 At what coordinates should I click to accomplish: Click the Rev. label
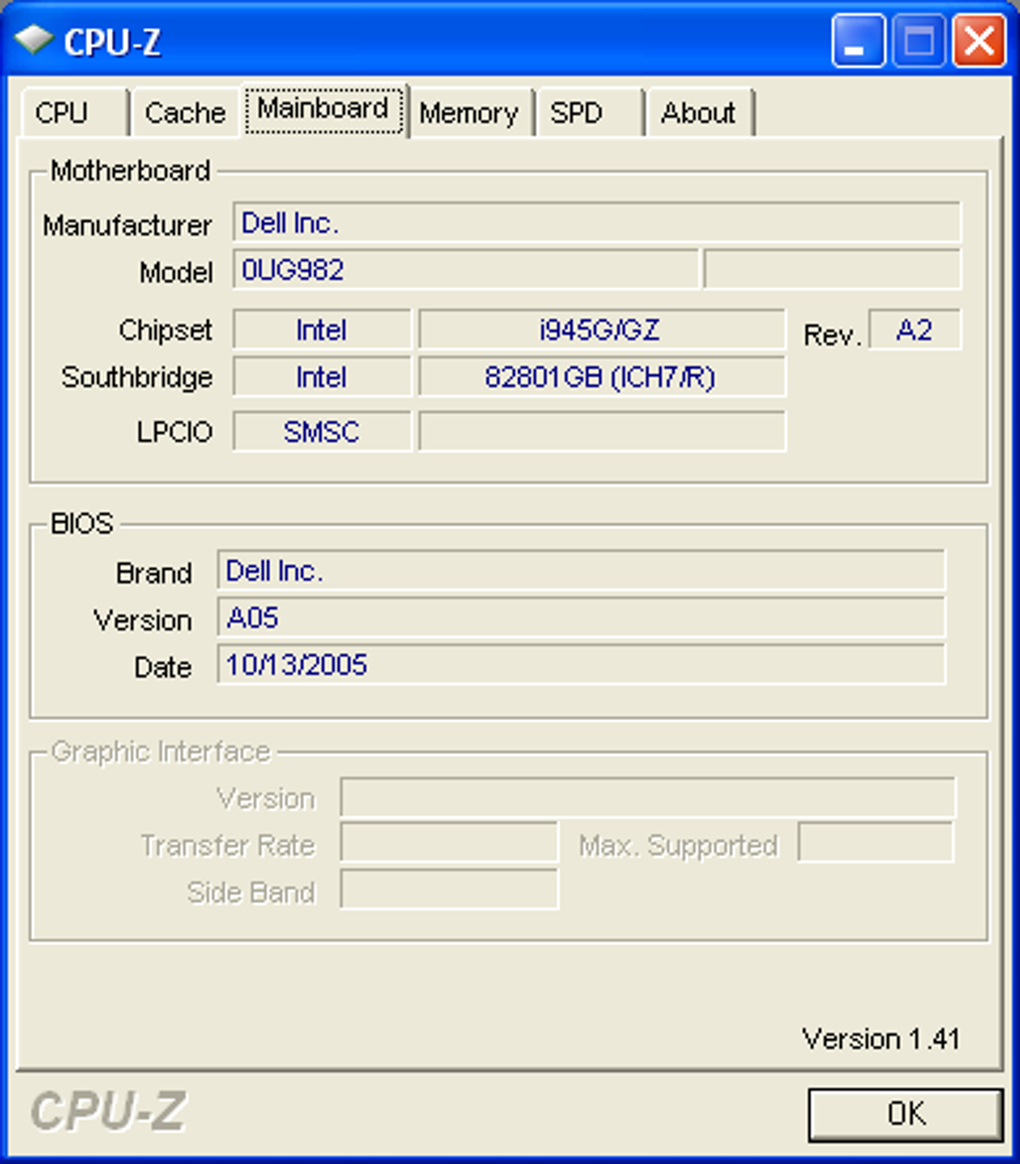832,335
